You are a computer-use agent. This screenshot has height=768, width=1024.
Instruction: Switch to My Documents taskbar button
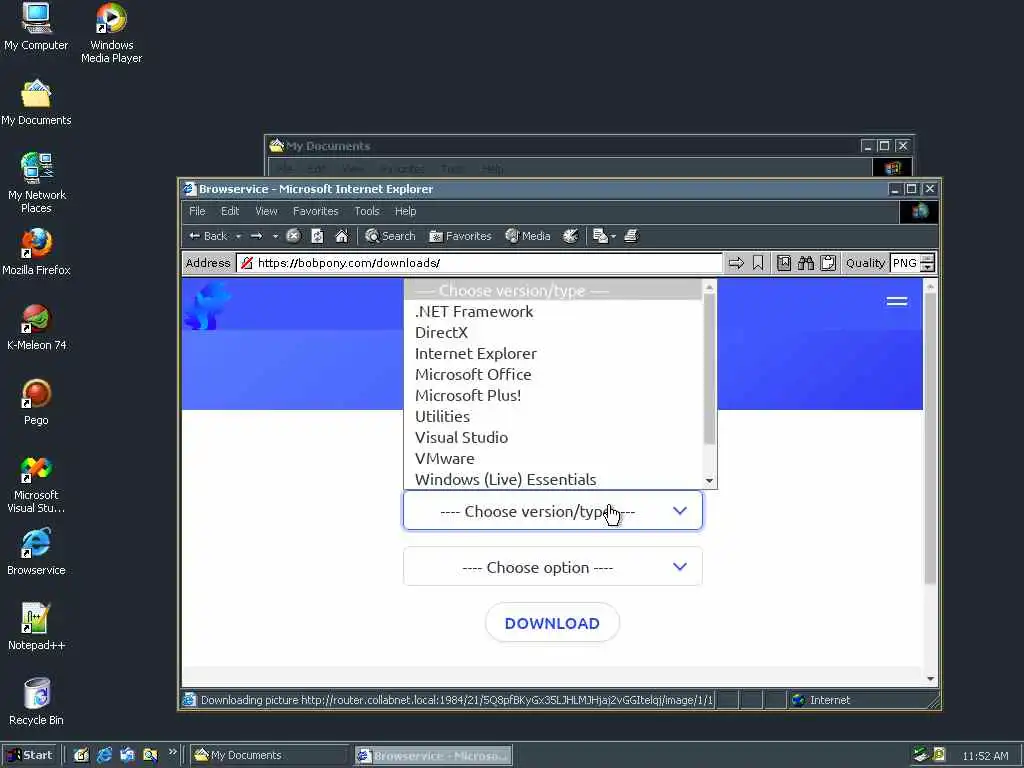269,755
